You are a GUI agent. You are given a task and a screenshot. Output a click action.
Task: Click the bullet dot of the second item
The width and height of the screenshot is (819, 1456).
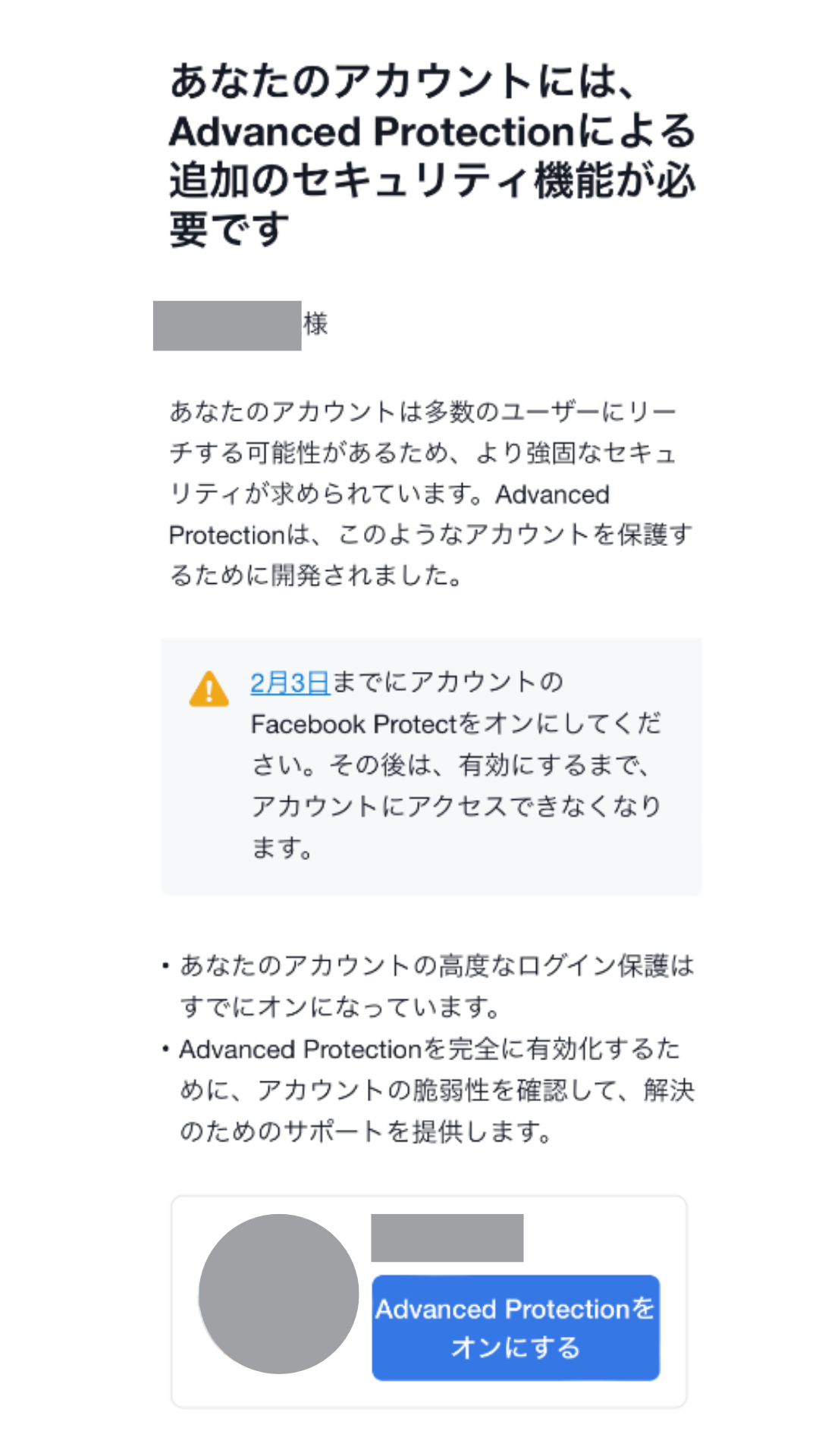pos(165,1050)
